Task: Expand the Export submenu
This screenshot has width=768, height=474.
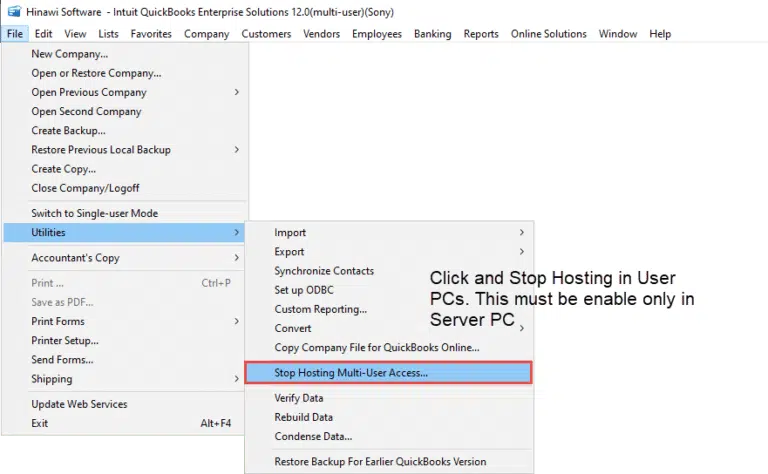Action: (389, 251)
